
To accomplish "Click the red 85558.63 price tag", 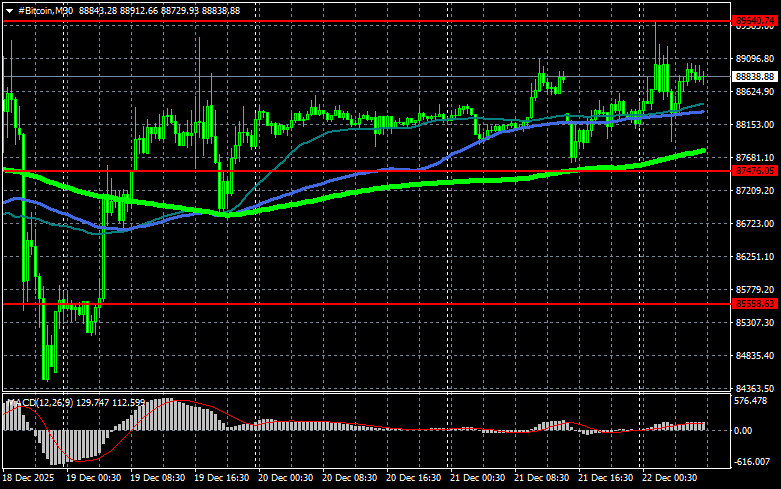I will [x=754, y=303].
